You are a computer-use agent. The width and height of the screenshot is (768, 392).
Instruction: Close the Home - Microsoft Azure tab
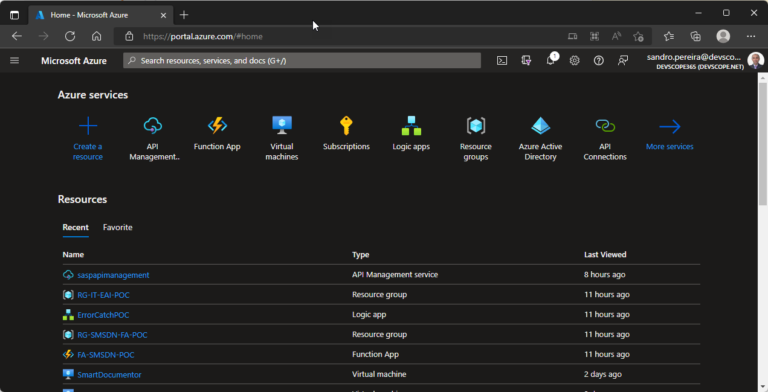(163, 15)
